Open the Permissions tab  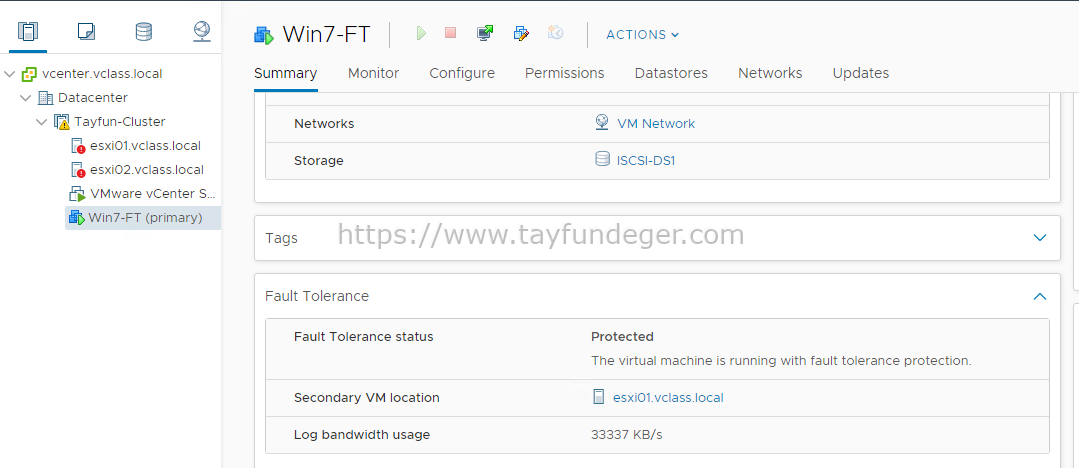564,73
